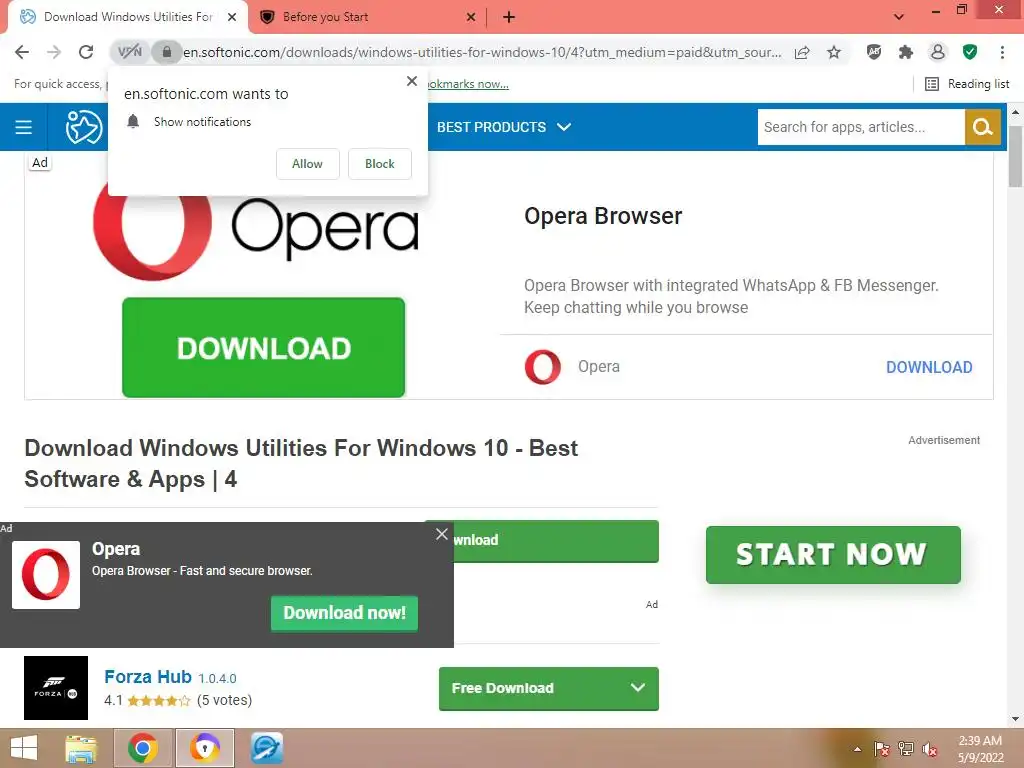Click the Opera icon in popup ad
The image size is (1024, 768).
point(46,575)
